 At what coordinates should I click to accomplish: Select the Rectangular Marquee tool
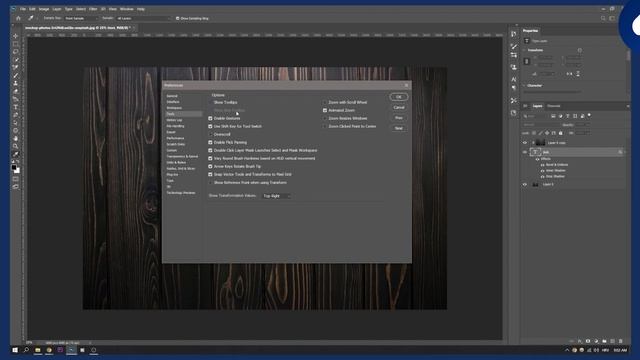[16, 44]
